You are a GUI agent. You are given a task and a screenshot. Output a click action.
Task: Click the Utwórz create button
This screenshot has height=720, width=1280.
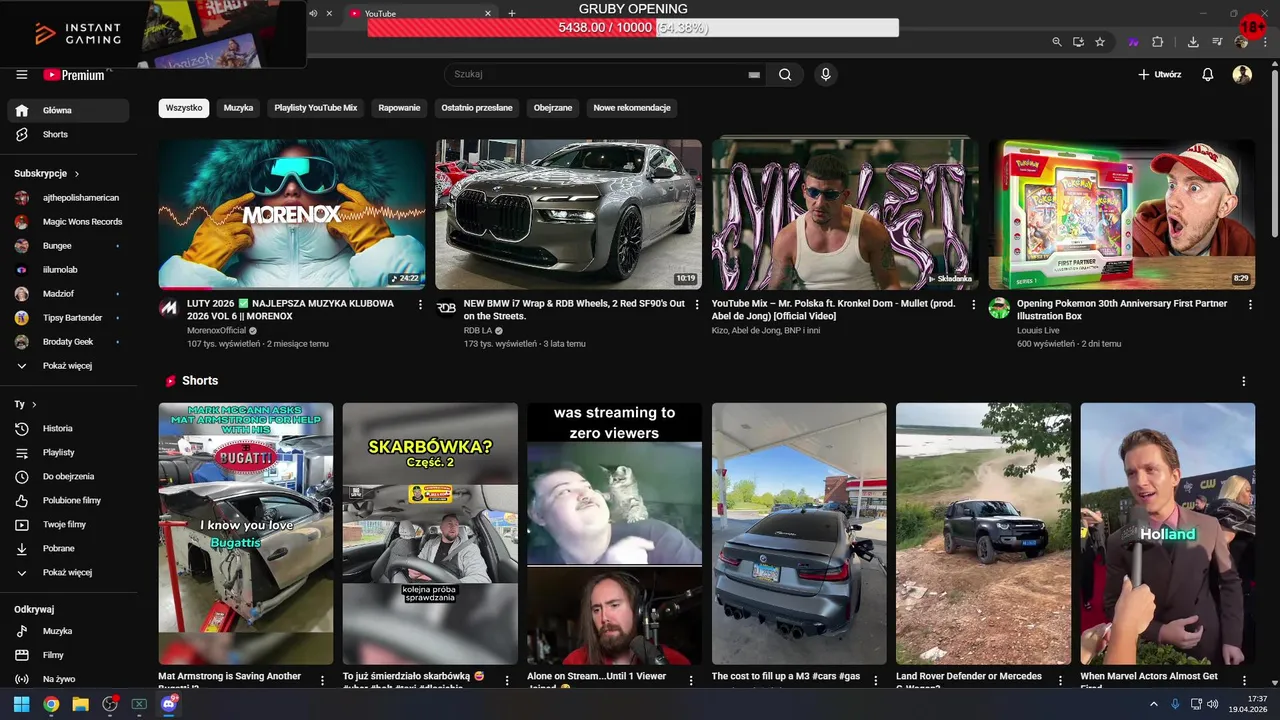pyautogui.click(x=1160, y=75)
